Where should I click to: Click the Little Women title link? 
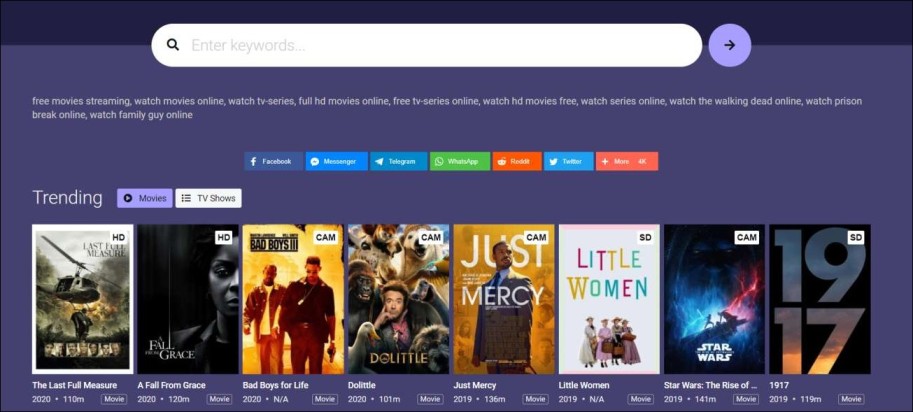(x=584, y=385)
